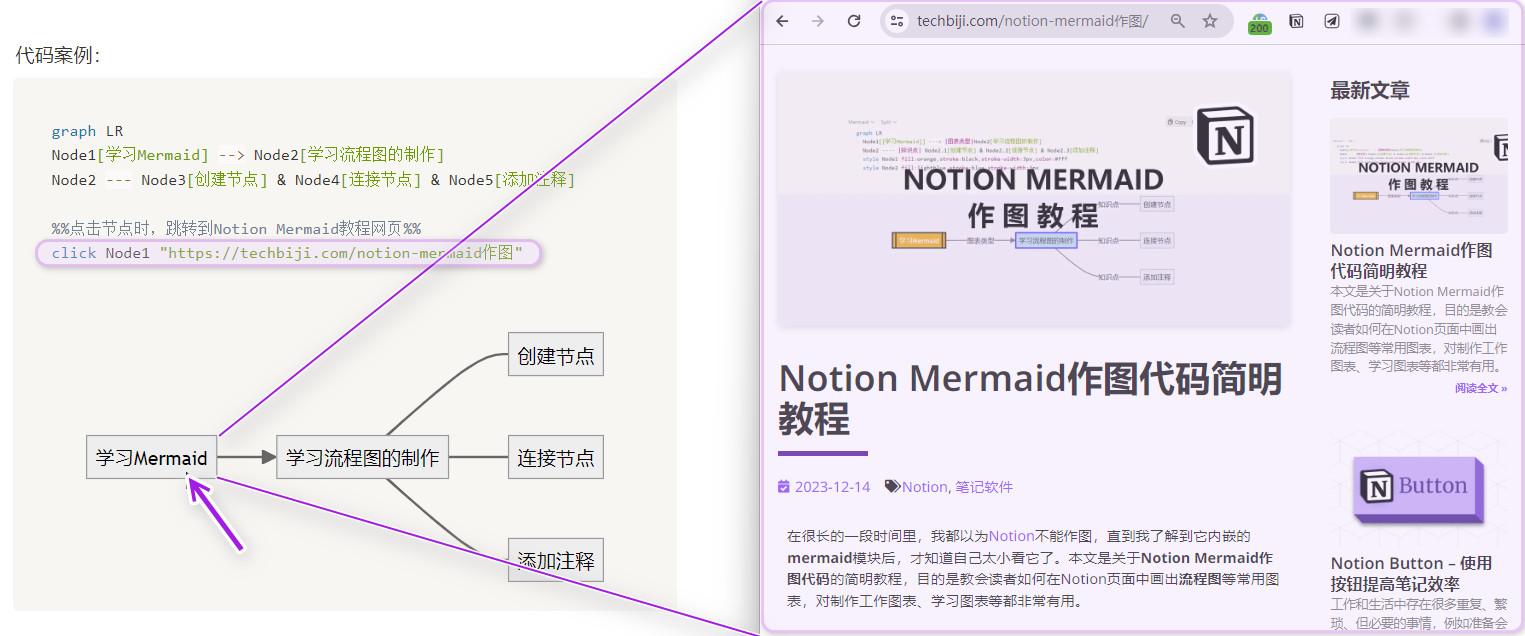
Task: Reload the techbiji.com page
Action: pos(853,20)
